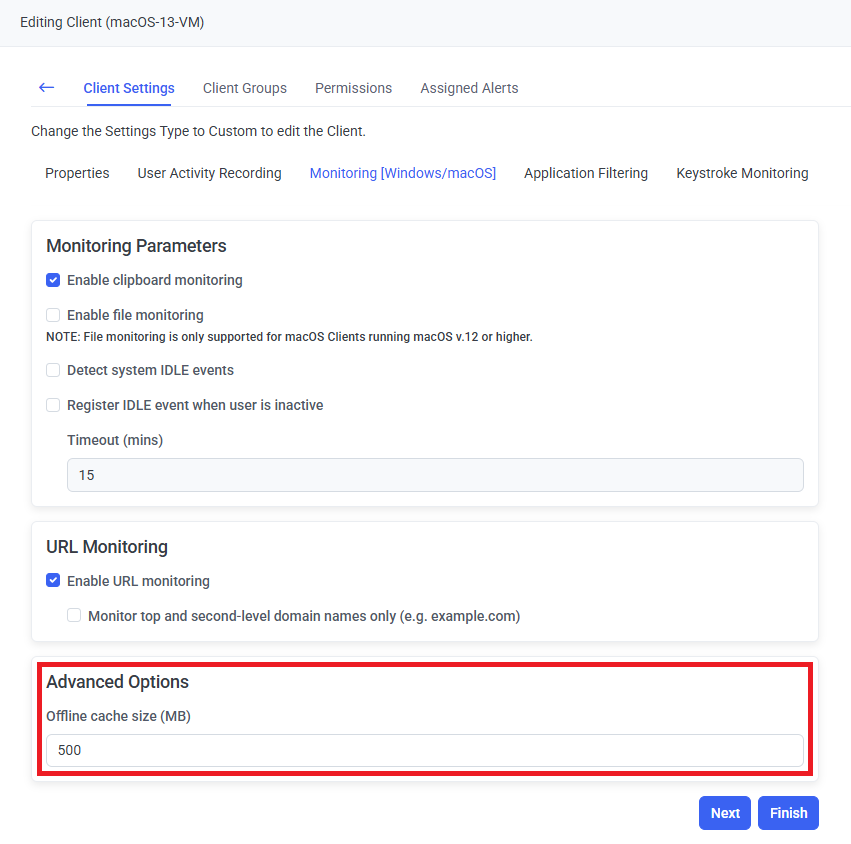Go to the Assigned Alerts tab
This screenshot has width=851, height=844.
pyautogui.click(x=469, y=88)
